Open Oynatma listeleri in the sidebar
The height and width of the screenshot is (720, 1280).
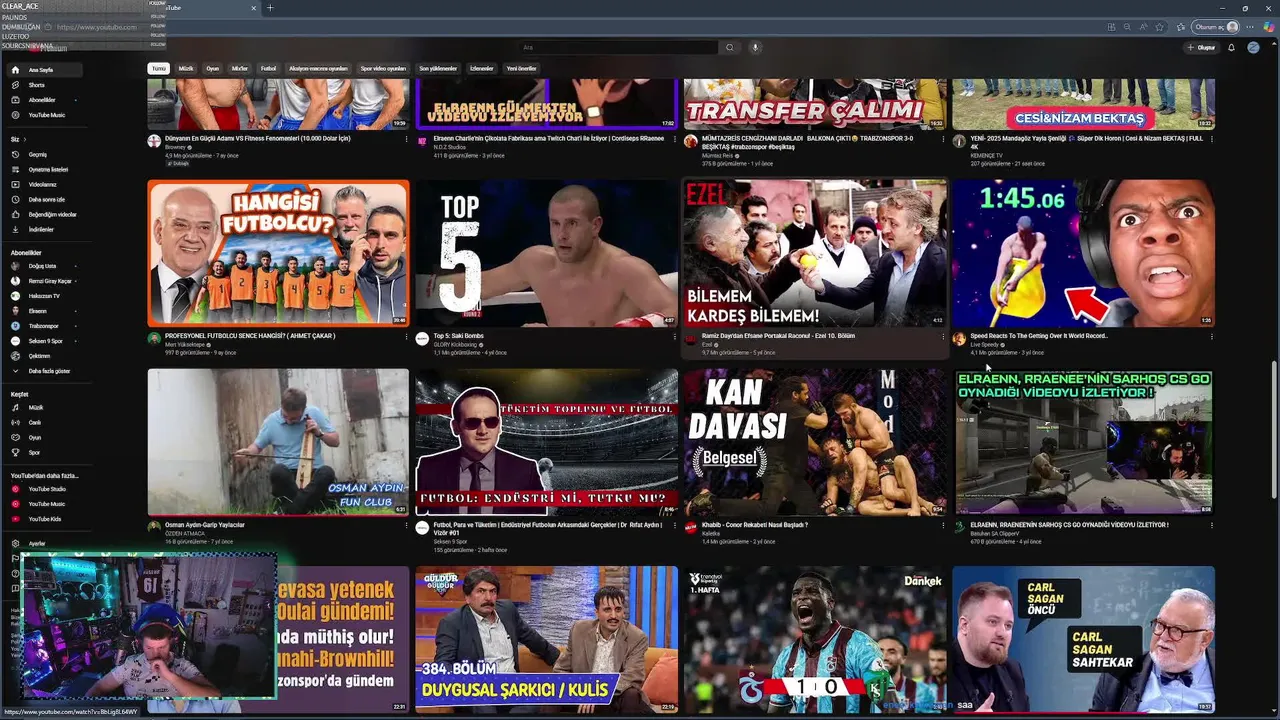pos(45,170)
